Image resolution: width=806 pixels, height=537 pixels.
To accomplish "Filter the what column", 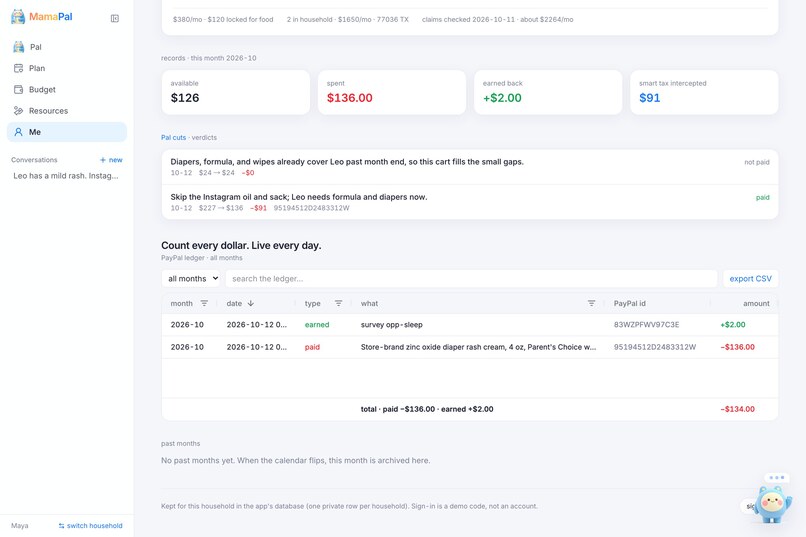I will click(x=592, y=303).
